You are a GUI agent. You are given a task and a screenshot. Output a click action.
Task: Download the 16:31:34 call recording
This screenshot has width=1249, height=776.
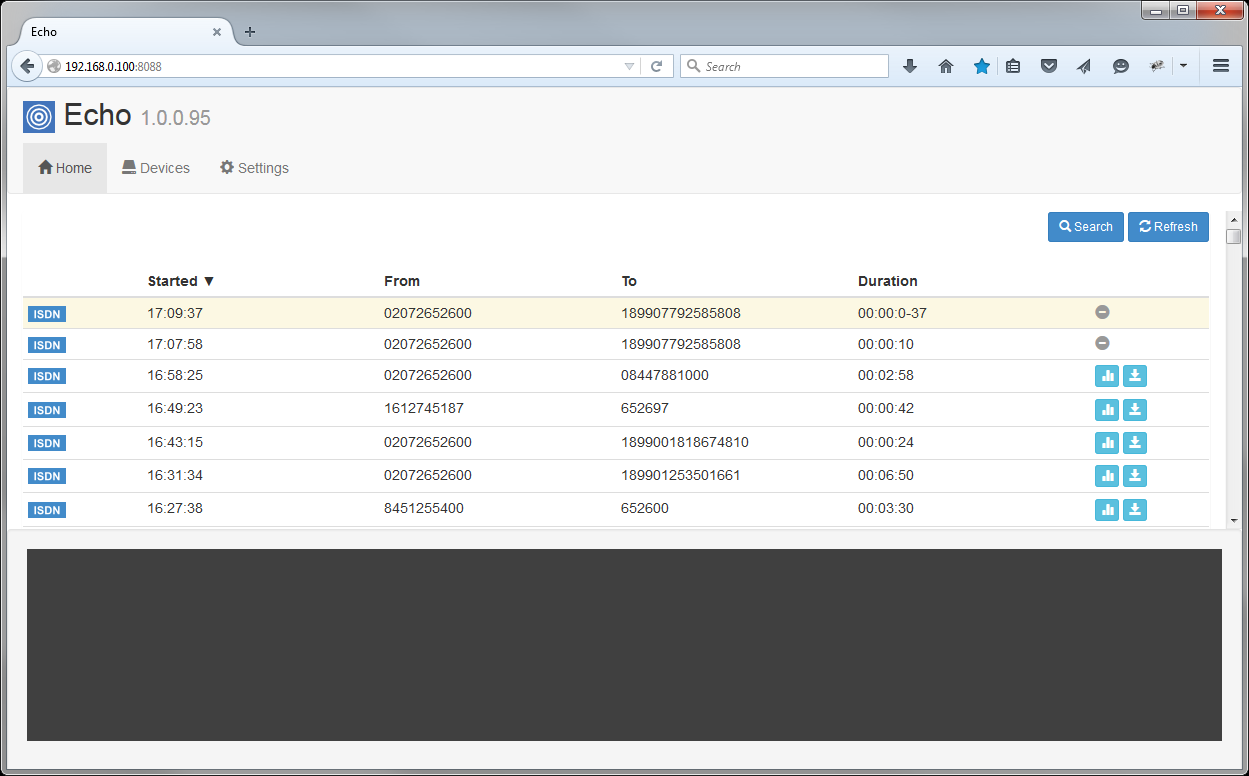tap(1135, 476)
